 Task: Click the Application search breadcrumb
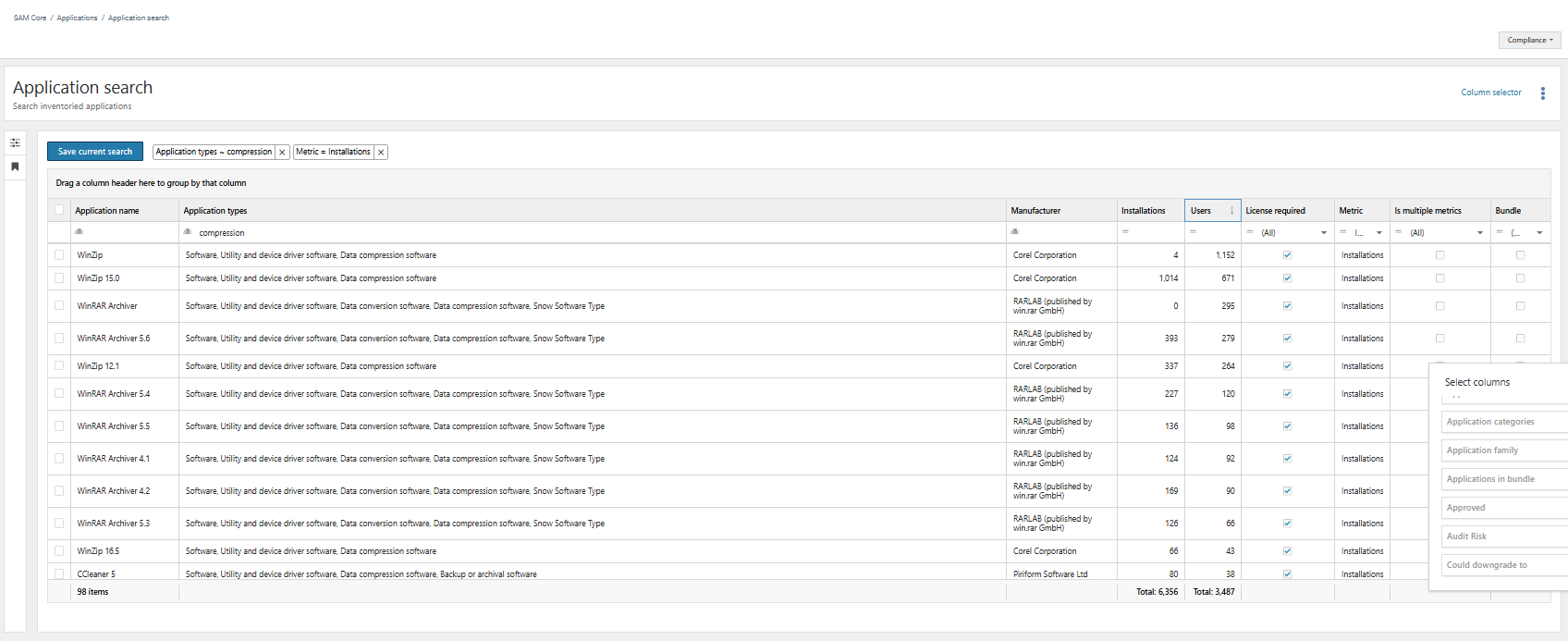tap(139, 18)
